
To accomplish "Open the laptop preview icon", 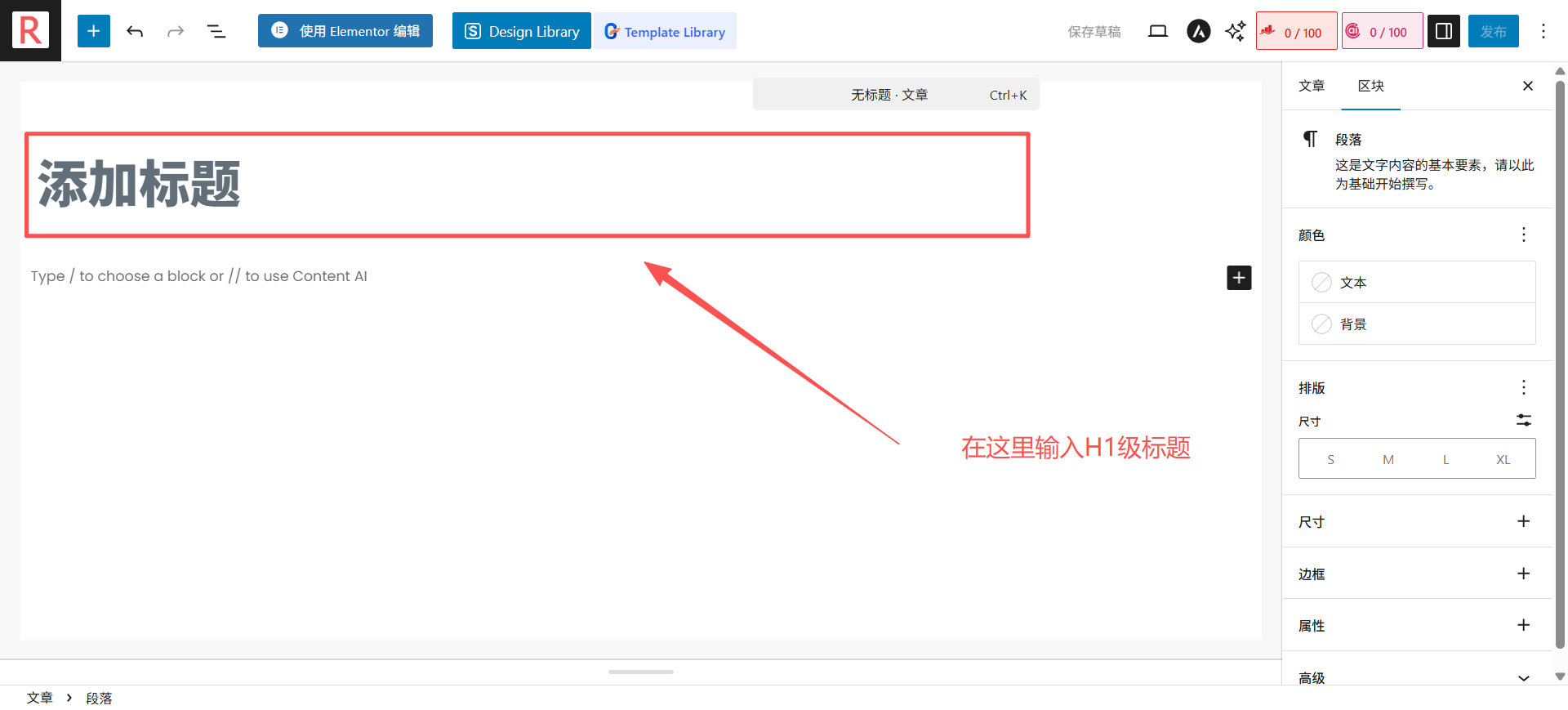I will tap(1157, 31).
